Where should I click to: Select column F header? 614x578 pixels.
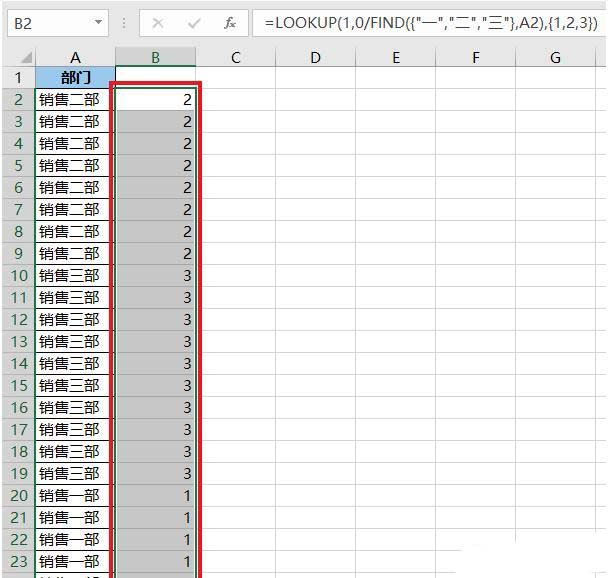pyautogui.click(x=475, y=58)
